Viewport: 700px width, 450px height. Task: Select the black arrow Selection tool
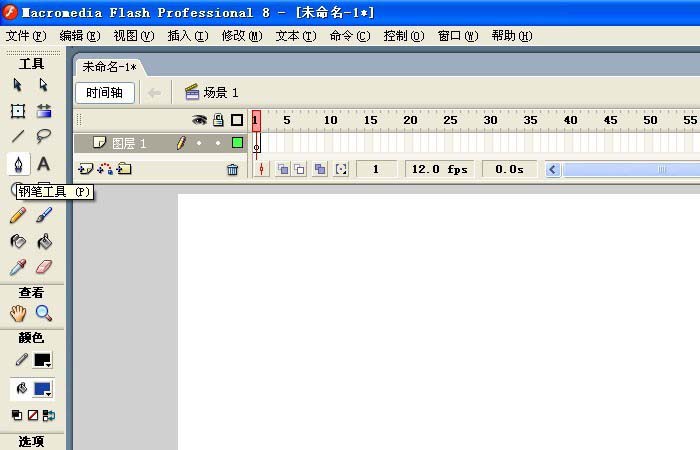(x=17, y=85)
